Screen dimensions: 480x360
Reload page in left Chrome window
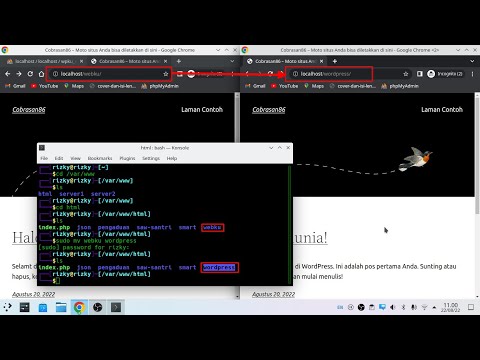coord(30,74)
